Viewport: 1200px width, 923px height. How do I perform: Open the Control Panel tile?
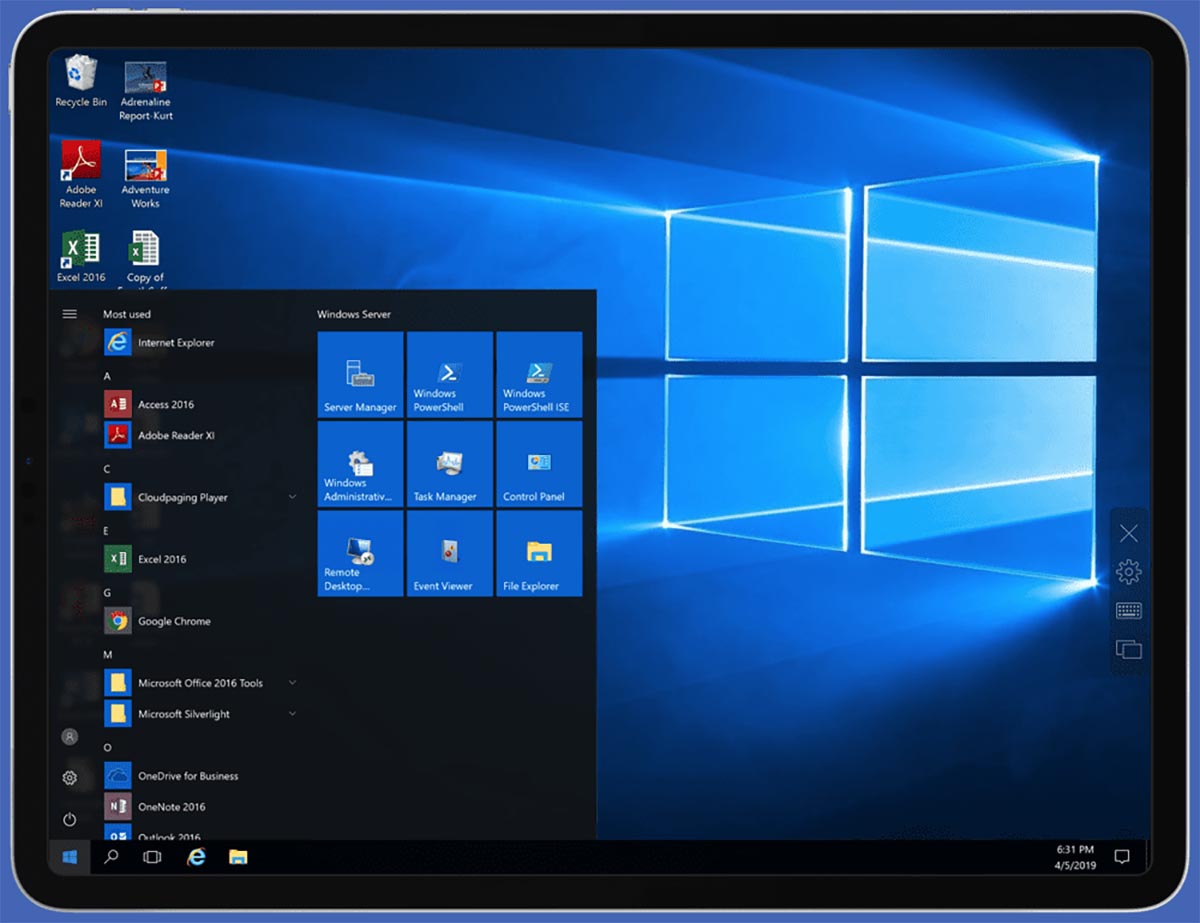point(539,464)
